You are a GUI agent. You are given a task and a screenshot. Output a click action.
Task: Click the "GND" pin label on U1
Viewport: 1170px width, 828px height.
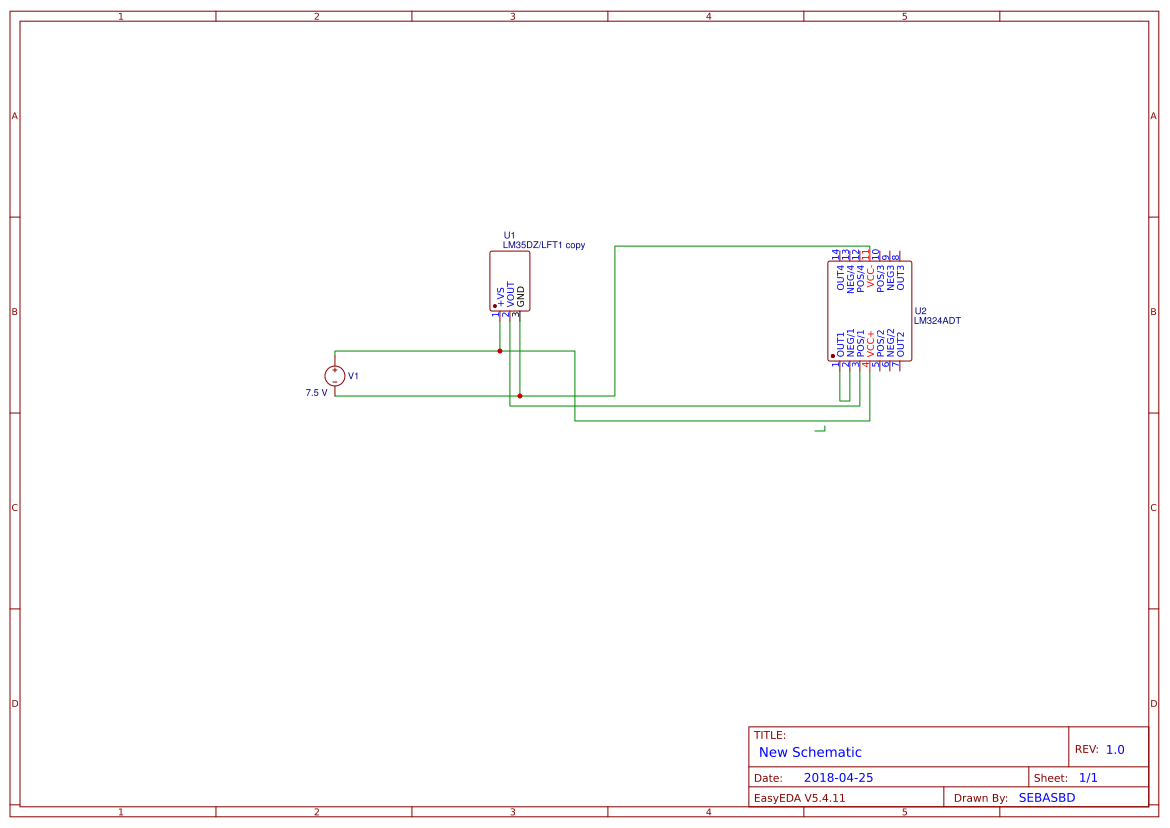(521, 296)
